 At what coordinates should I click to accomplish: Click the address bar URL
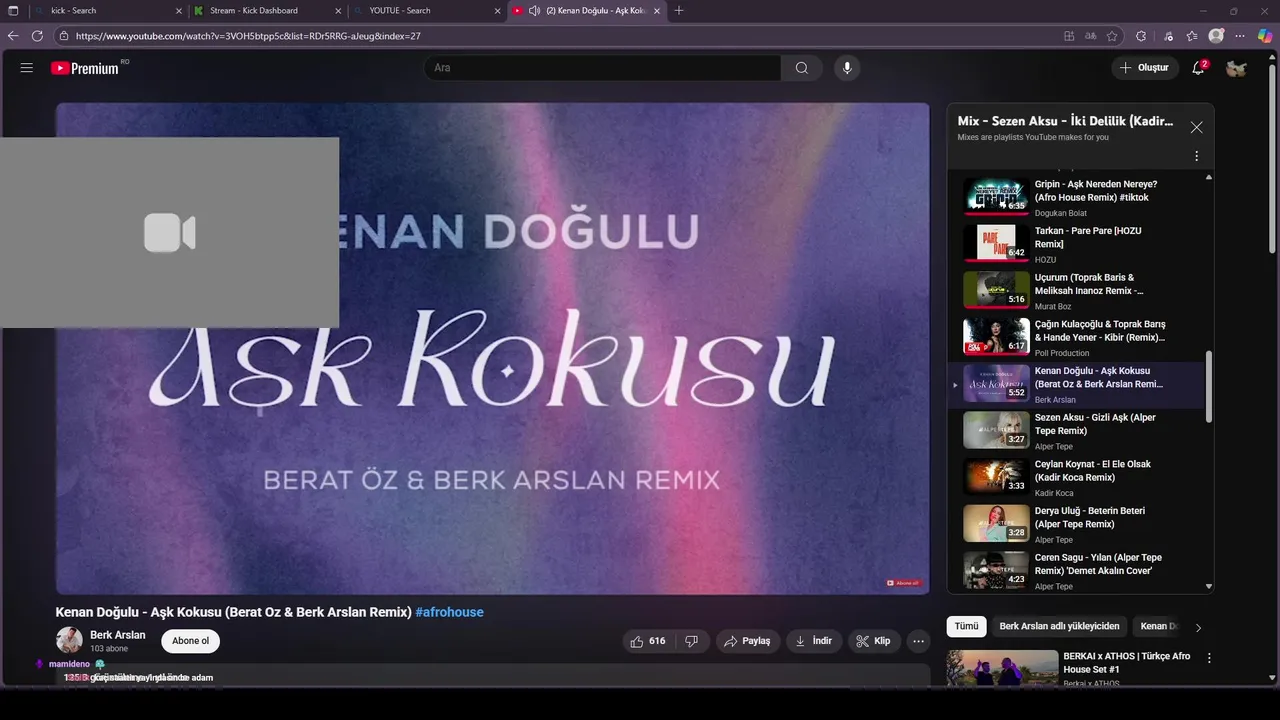click(x=248, y=36)
